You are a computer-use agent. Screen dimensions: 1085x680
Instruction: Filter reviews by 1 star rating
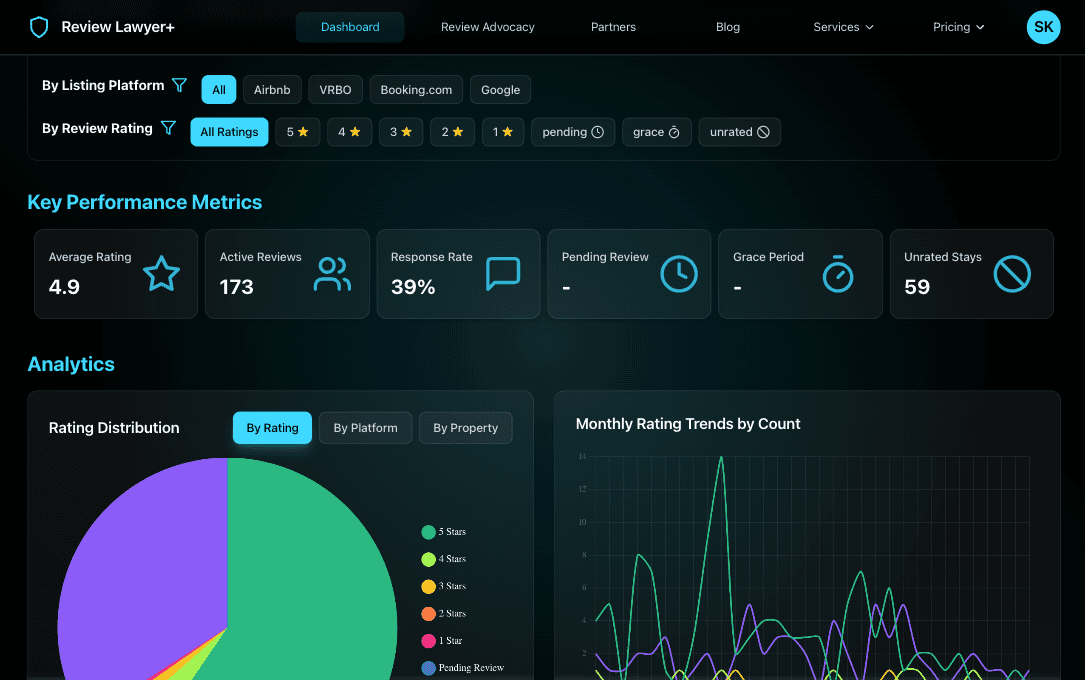coord(503,132)
